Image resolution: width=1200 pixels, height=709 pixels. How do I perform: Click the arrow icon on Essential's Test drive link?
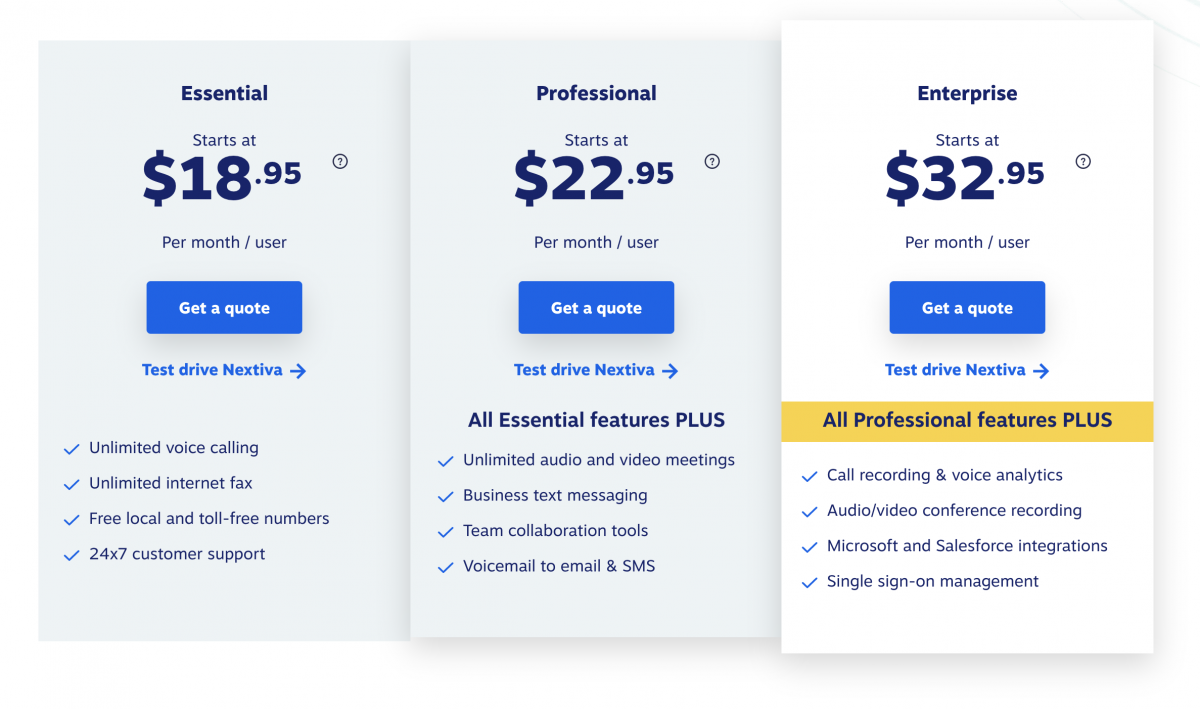pos(298,370)
